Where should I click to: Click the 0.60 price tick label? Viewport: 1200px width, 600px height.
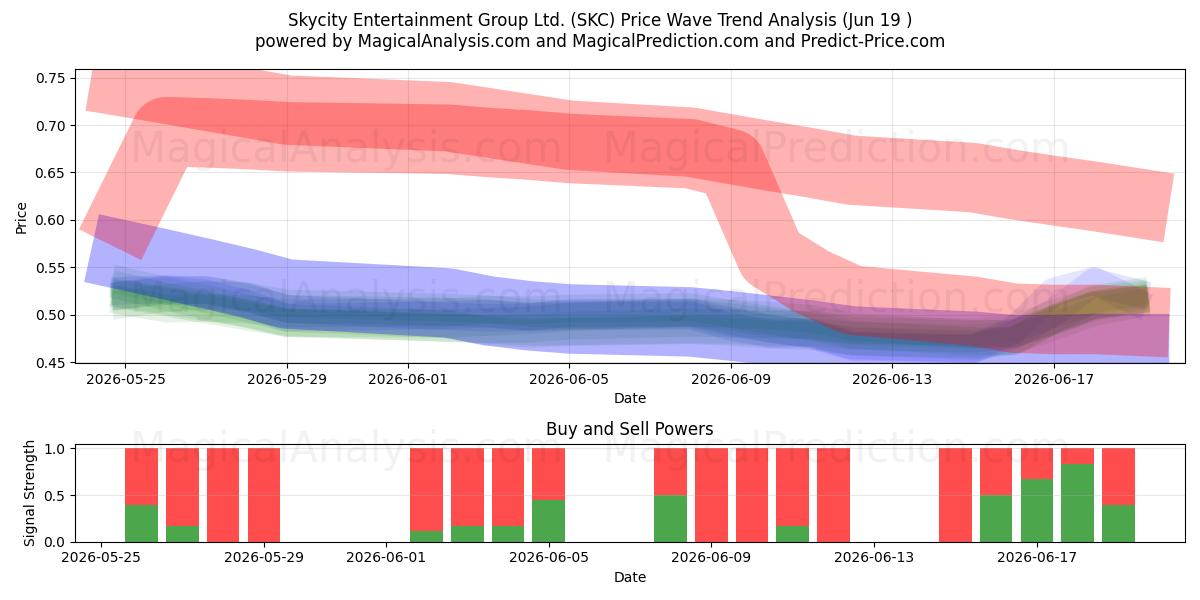pyautogui.click(x=49, y=220)
